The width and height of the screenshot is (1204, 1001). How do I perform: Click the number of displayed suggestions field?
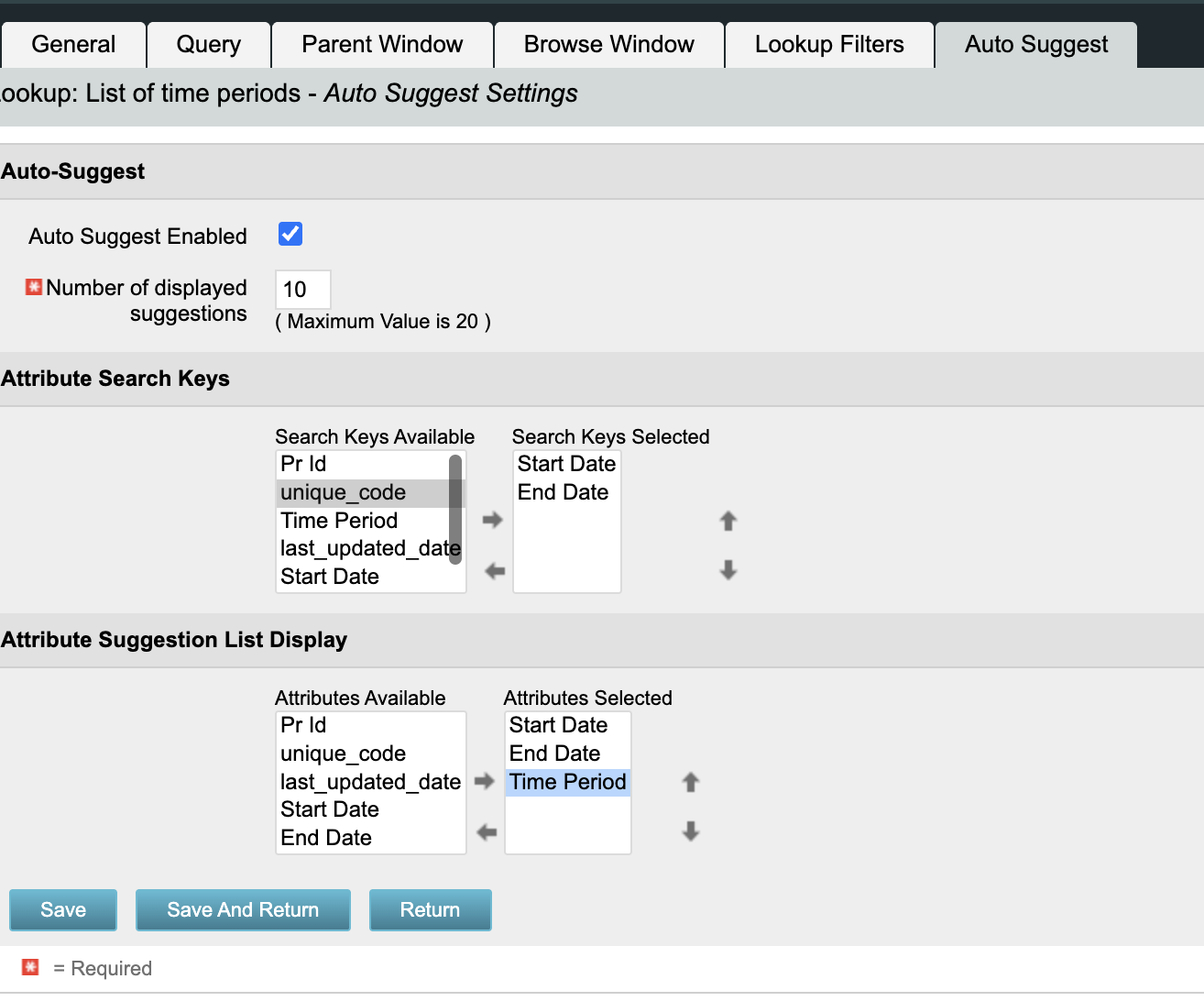302,290
